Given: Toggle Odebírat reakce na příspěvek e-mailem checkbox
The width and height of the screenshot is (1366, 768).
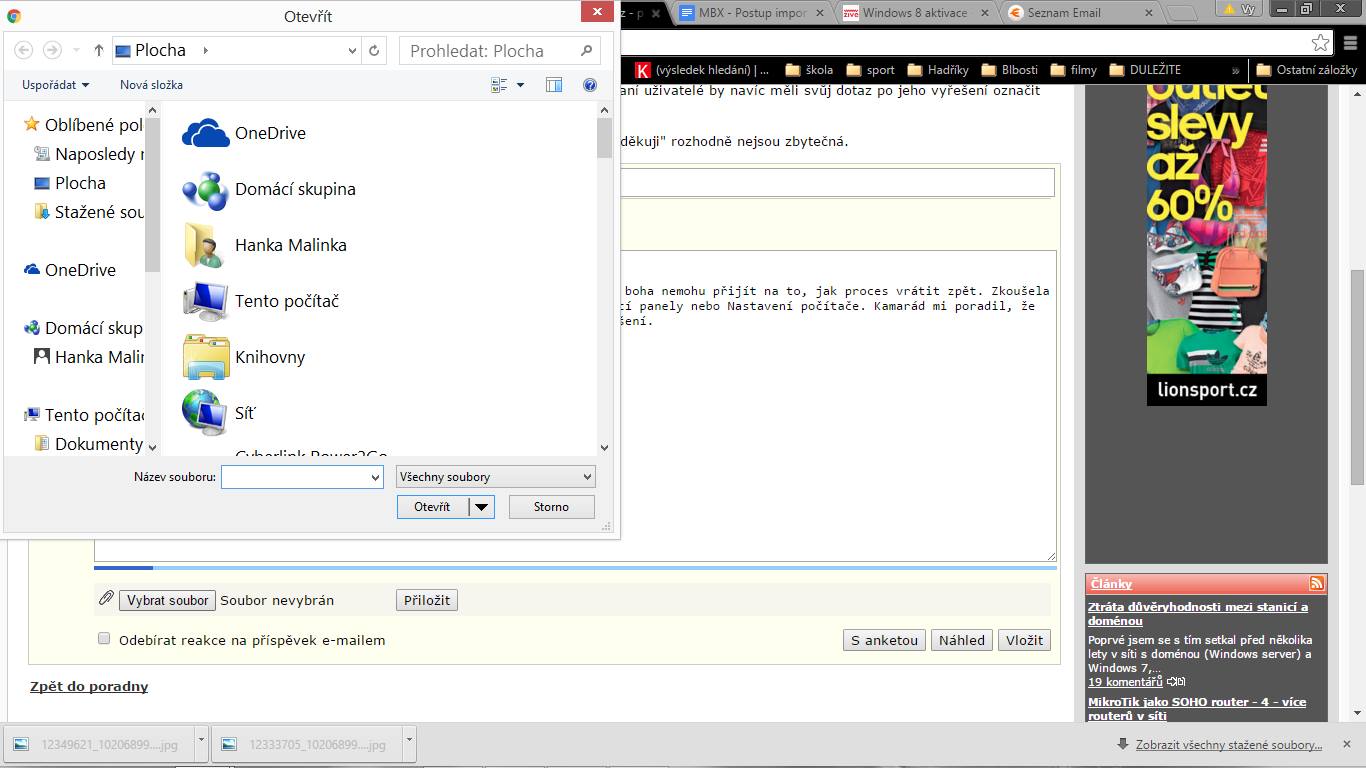Looking at the screenshot, I should pos(104,639).
